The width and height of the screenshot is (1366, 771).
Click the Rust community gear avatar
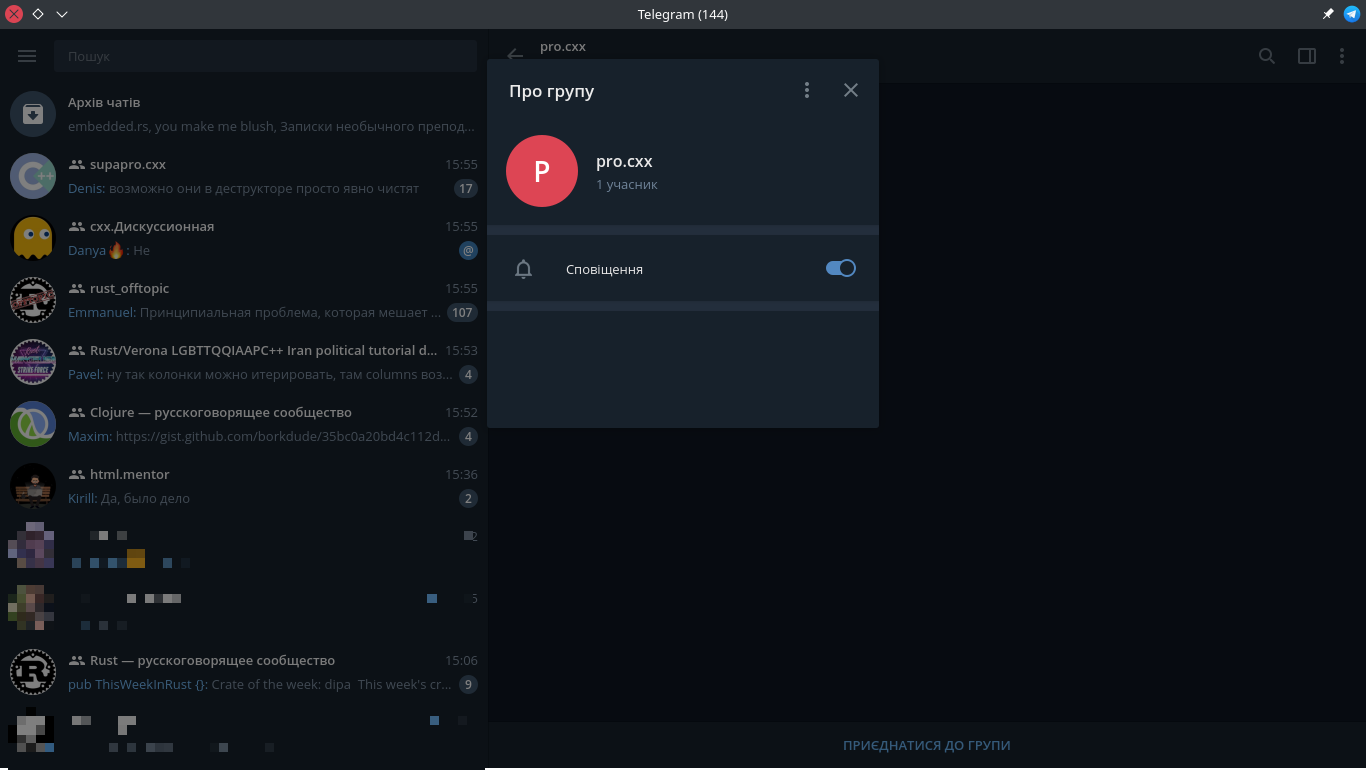pos(33,672)
